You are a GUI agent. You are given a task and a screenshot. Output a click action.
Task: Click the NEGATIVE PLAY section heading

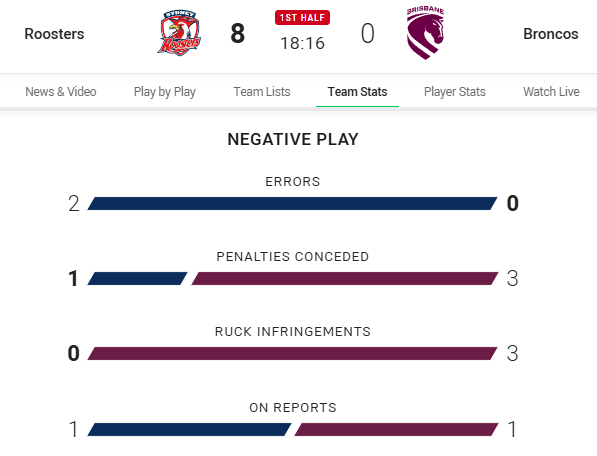click(293, 139)
